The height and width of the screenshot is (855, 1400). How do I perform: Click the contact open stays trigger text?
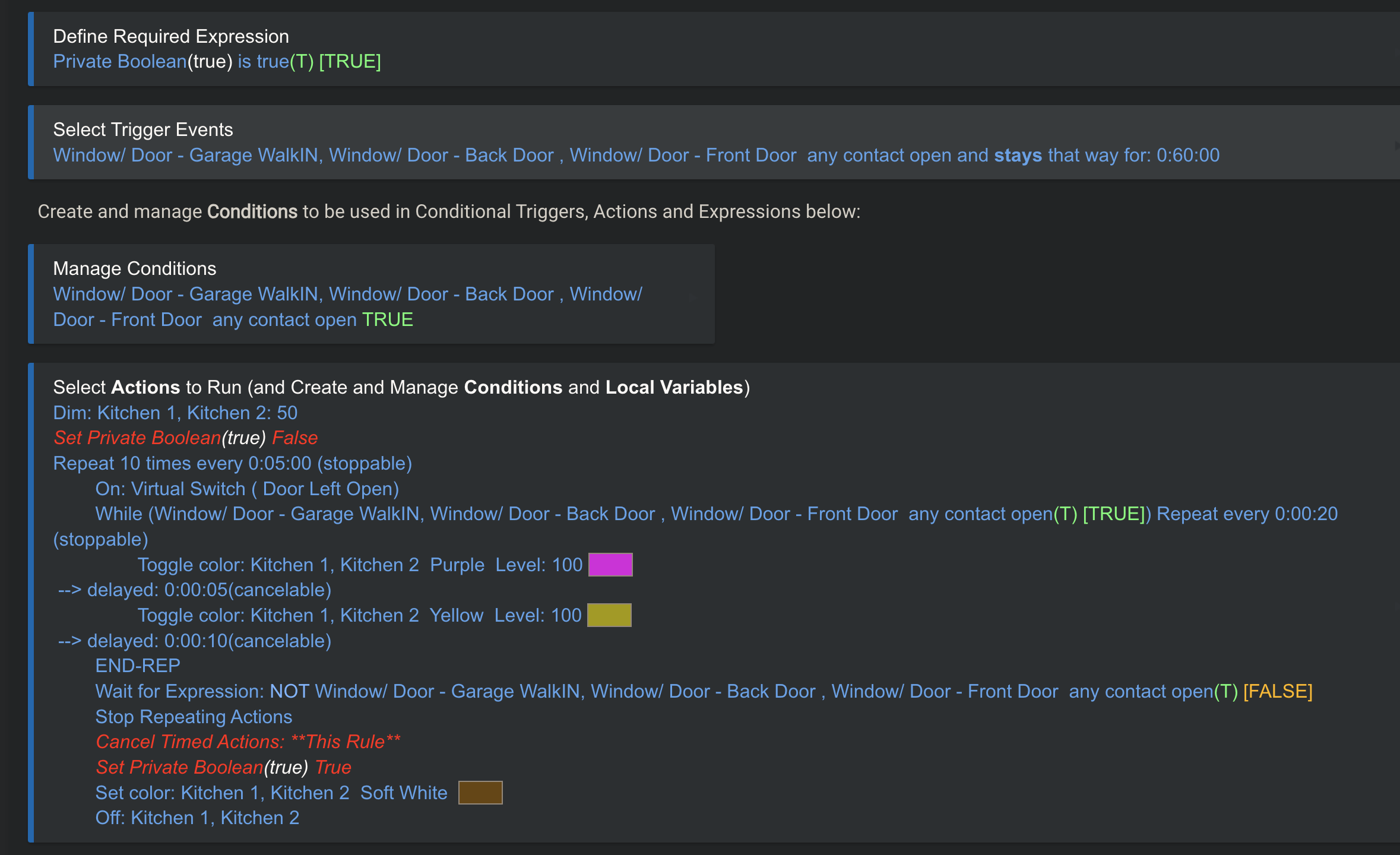tap(635, 156)
